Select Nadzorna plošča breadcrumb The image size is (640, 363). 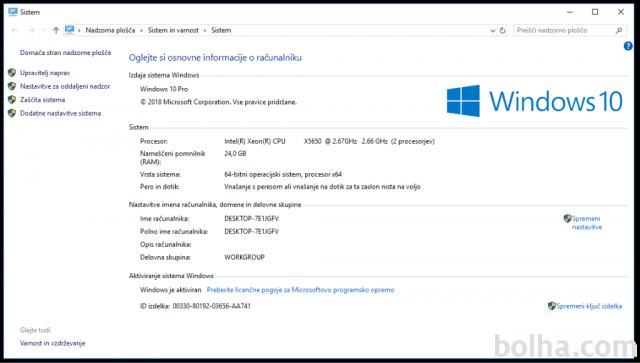pos(110,30)
